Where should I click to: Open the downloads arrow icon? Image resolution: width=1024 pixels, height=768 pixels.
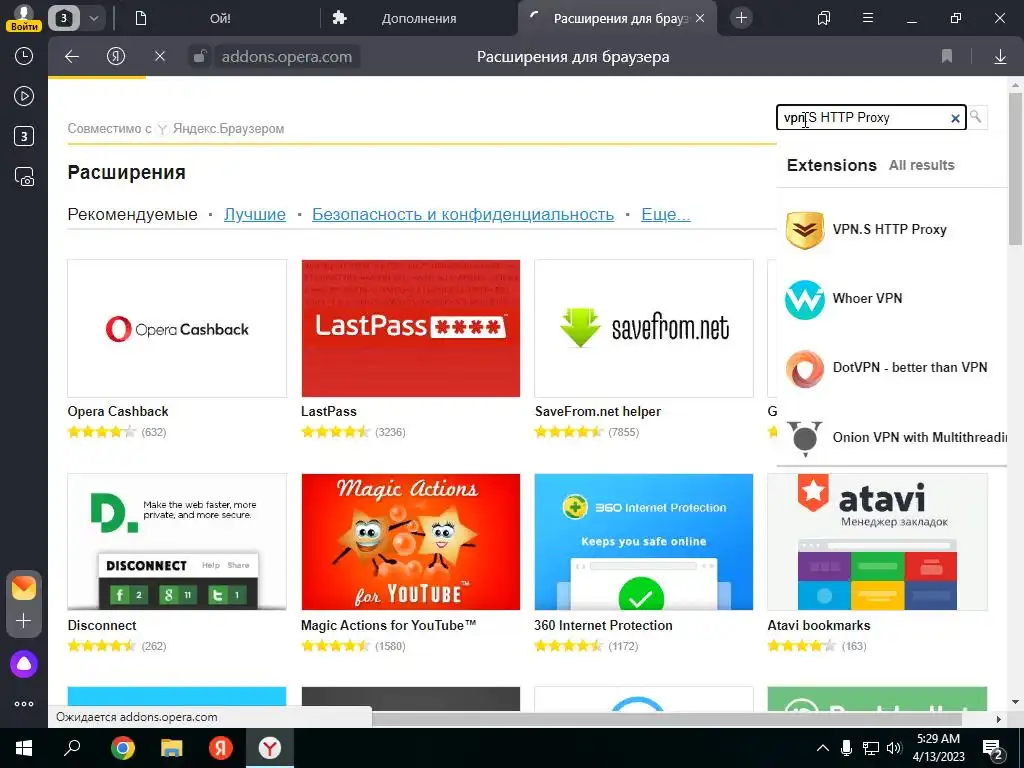(x=1000, y=57)
